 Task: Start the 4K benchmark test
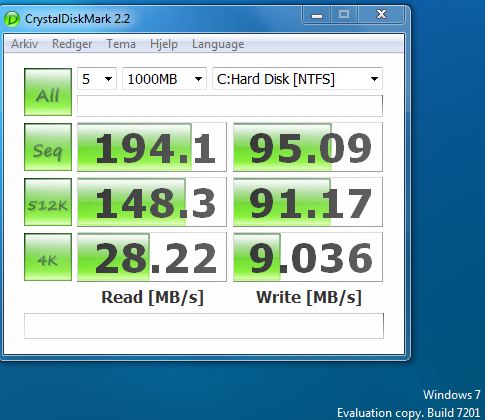tap(48, 257)
